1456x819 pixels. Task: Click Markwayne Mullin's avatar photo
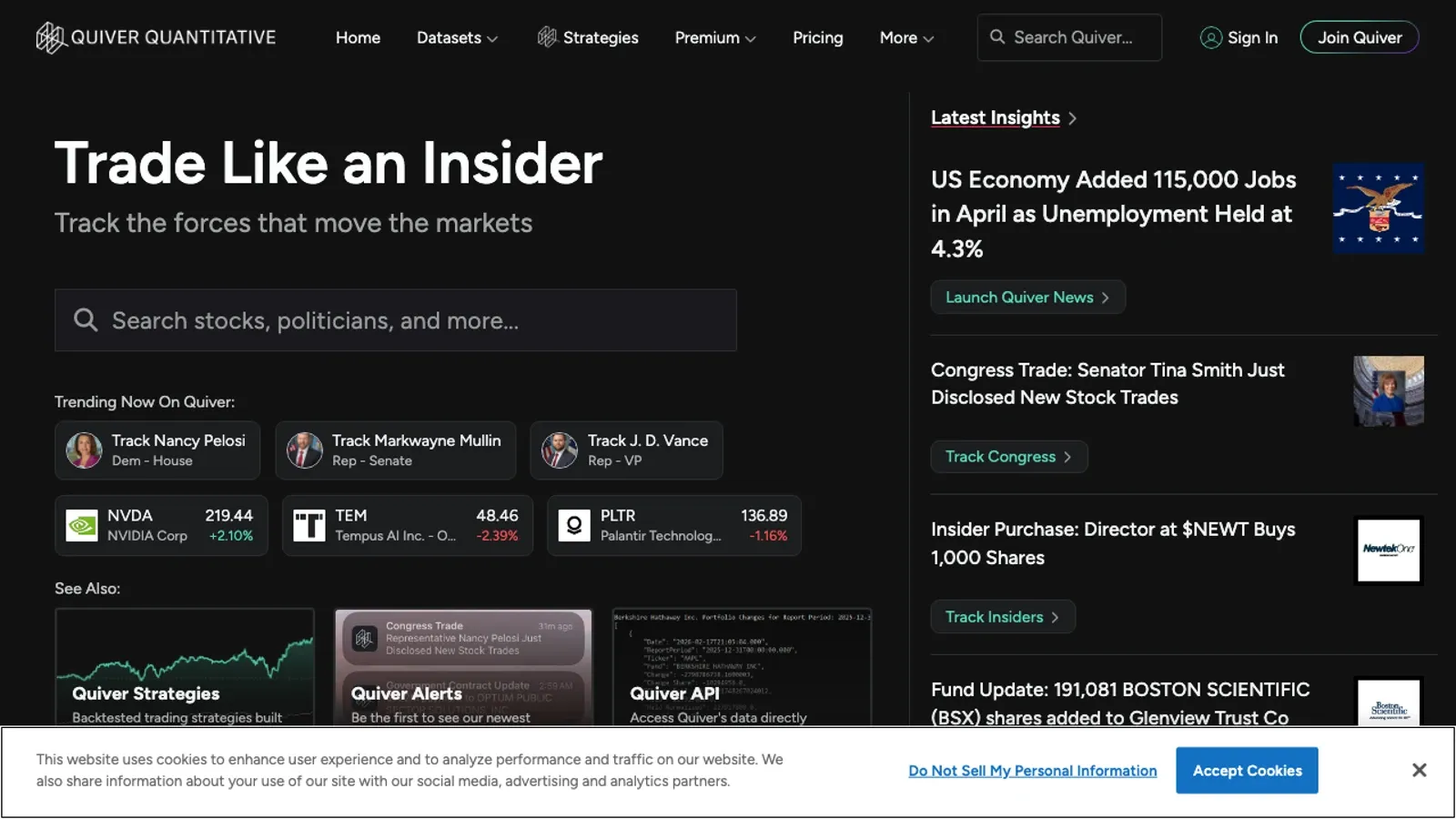pyautogui.click(x=305, y=450)
